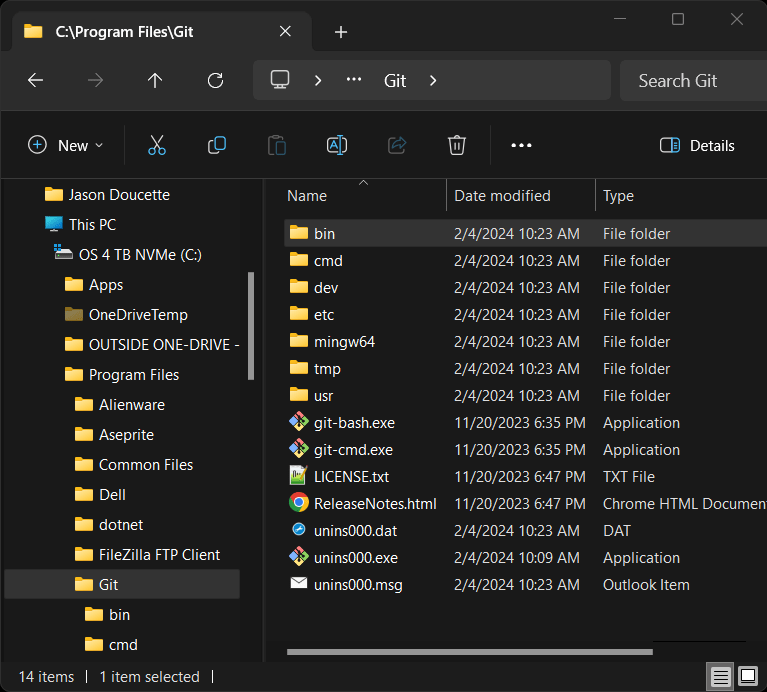Go up one folder level
Image resolution: width=767 pixels, height=692 pixels.
point(155,80)
